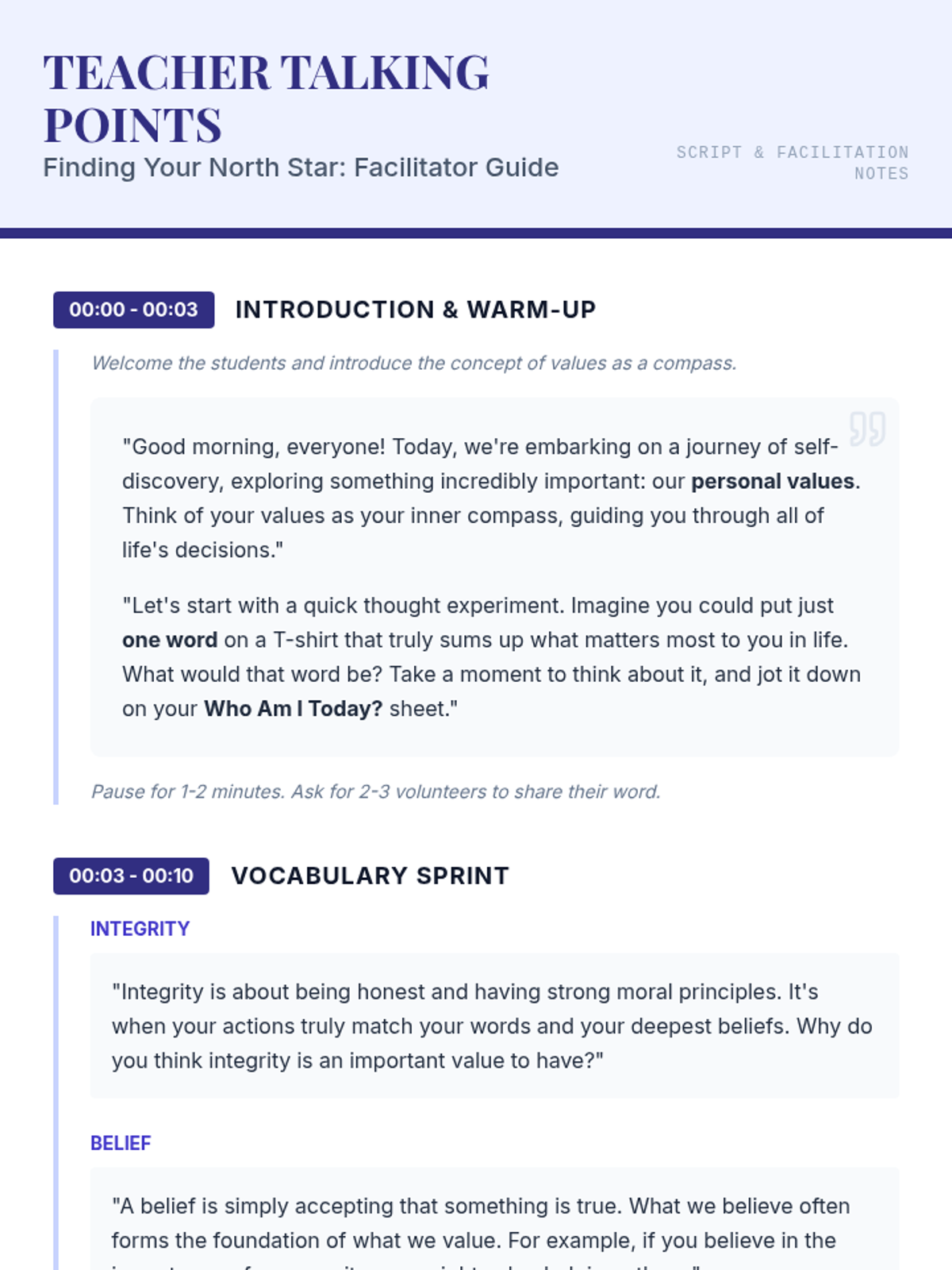Click the BELIEF vocabulary label
This screenshot has width=952, height=1270.
(121, 1143)
